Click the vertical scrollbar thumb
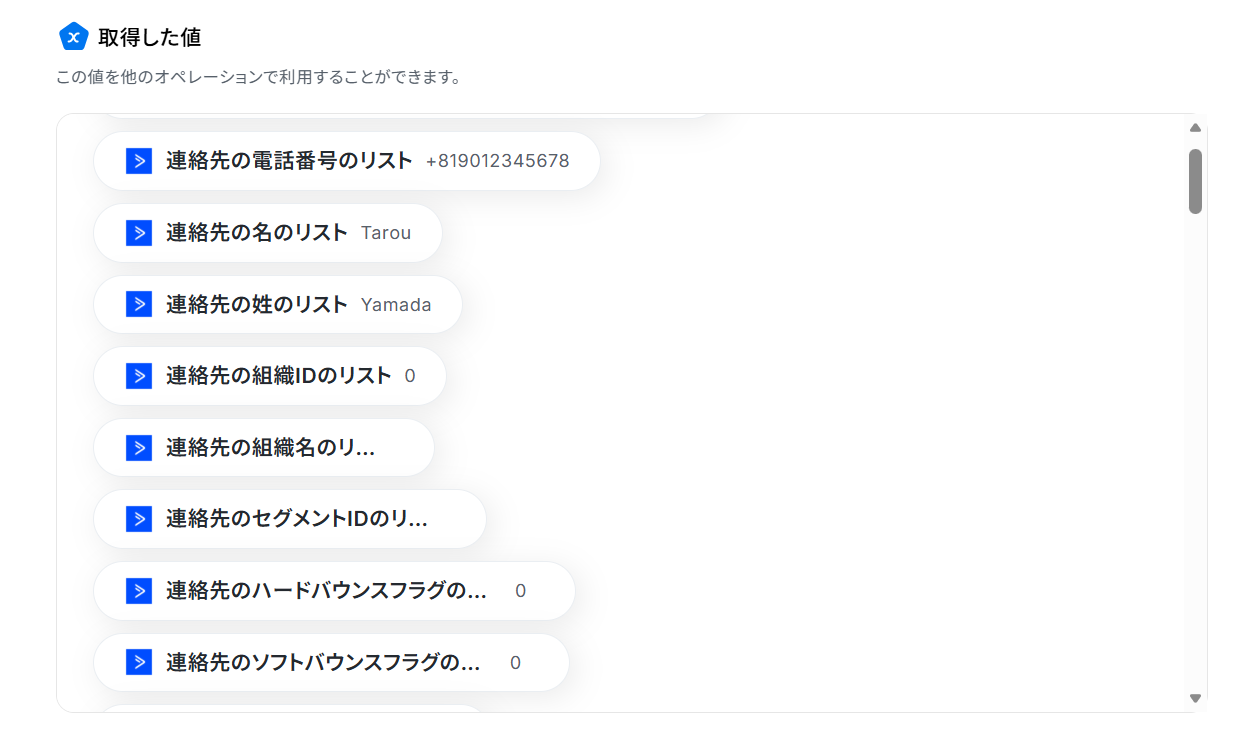The height and width of the screenshot is (750, 1252). pos(1195,181)
